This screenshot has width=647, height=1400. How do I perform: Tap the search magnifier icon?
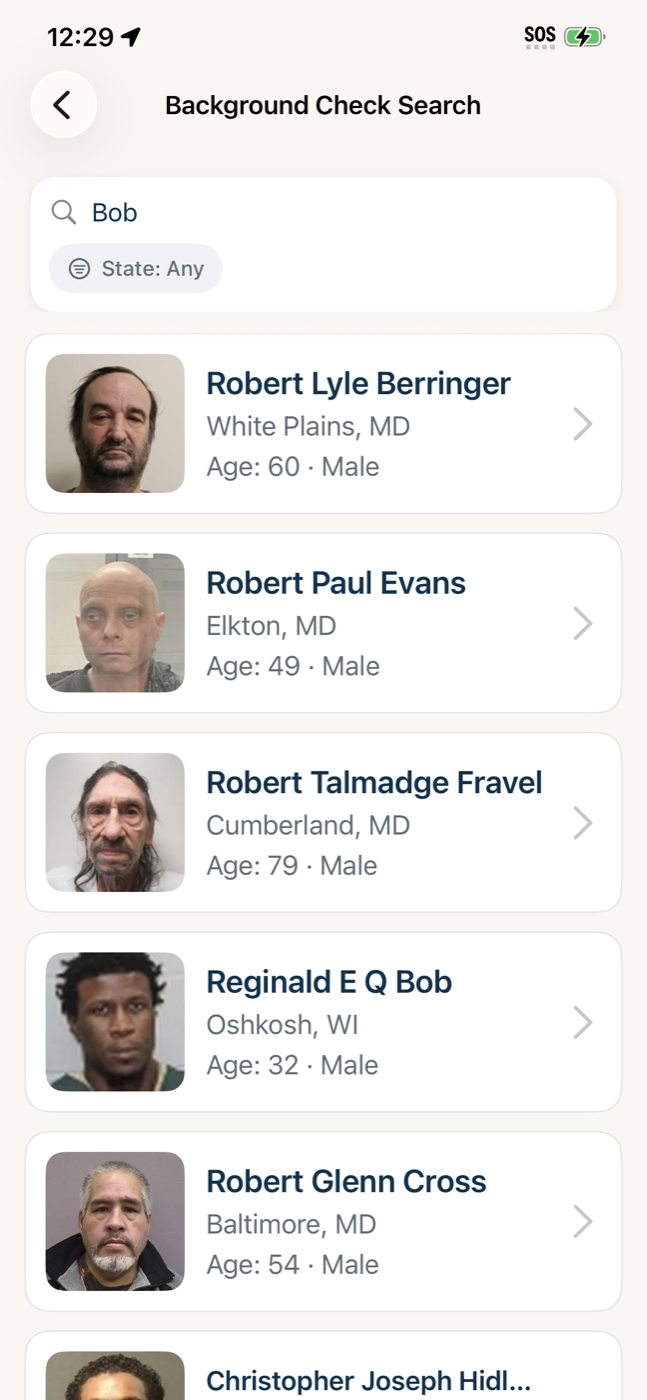click(64, 212)
